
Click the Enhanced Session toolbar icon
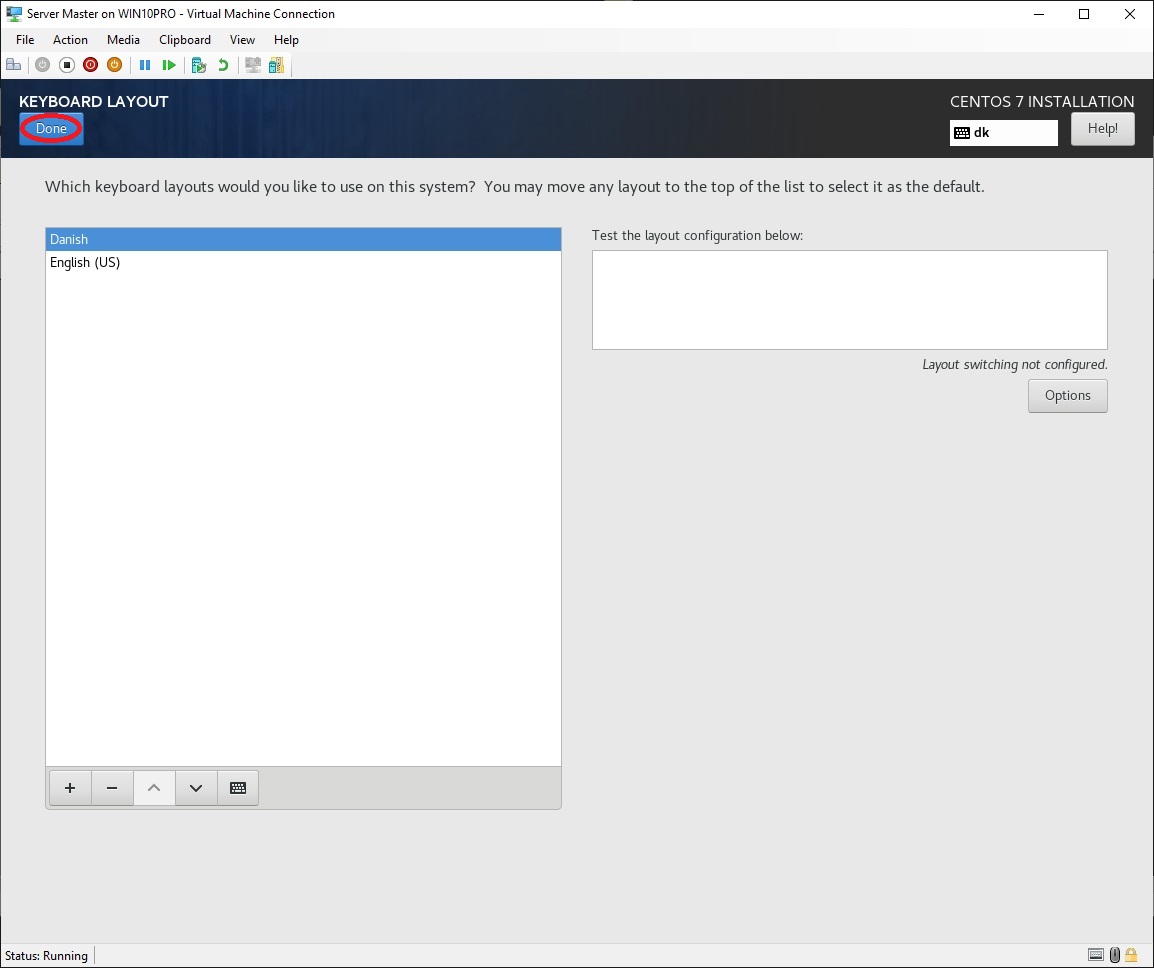(252, 65)
